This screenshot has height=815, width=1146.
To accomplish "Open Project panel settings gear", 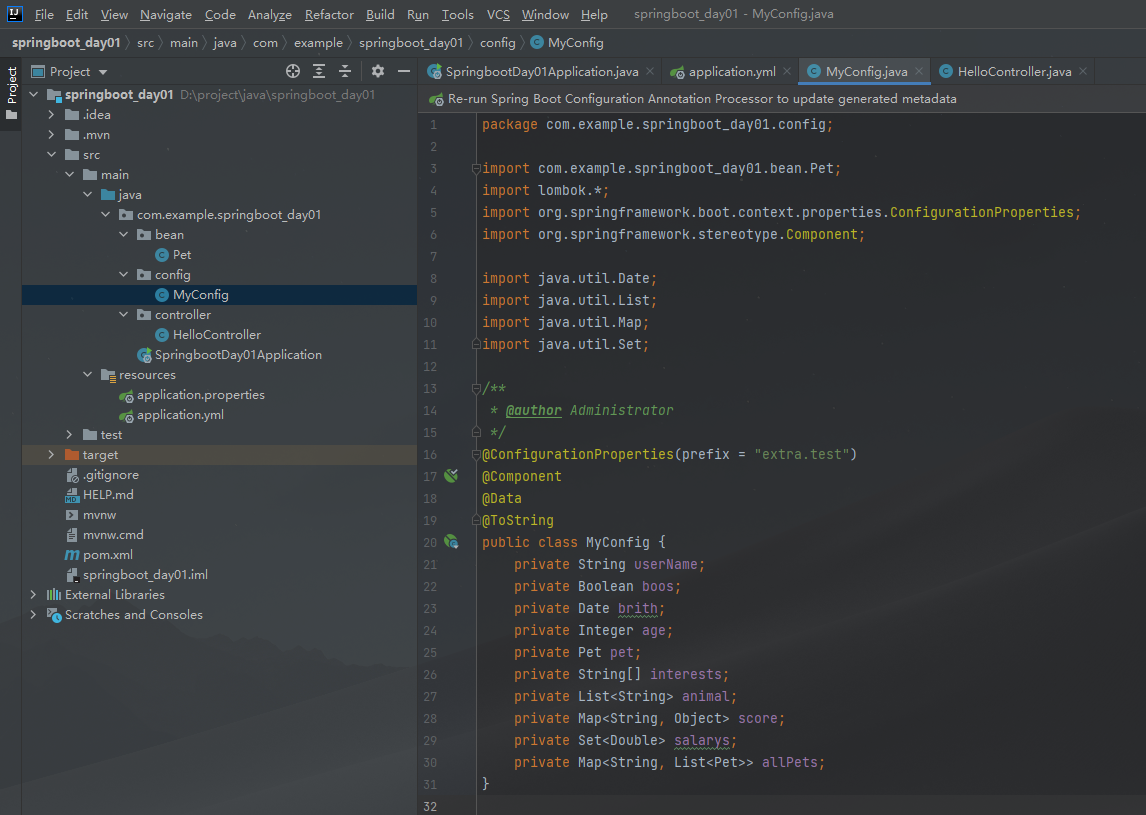I will click(378, 71).
